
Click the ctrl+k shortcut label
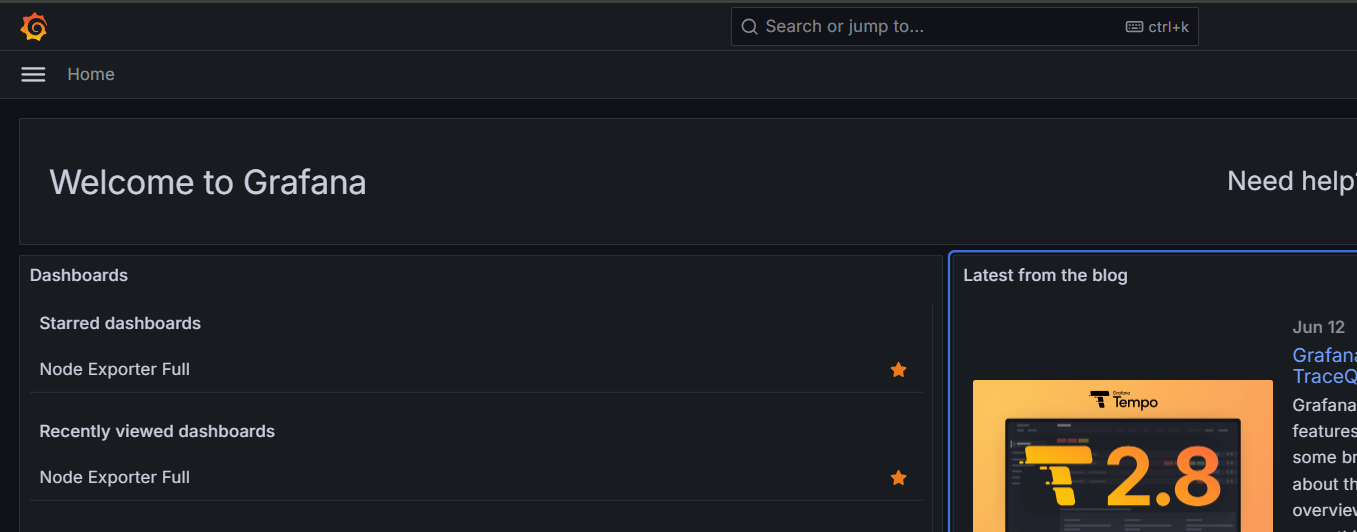tap(1168, 27)
